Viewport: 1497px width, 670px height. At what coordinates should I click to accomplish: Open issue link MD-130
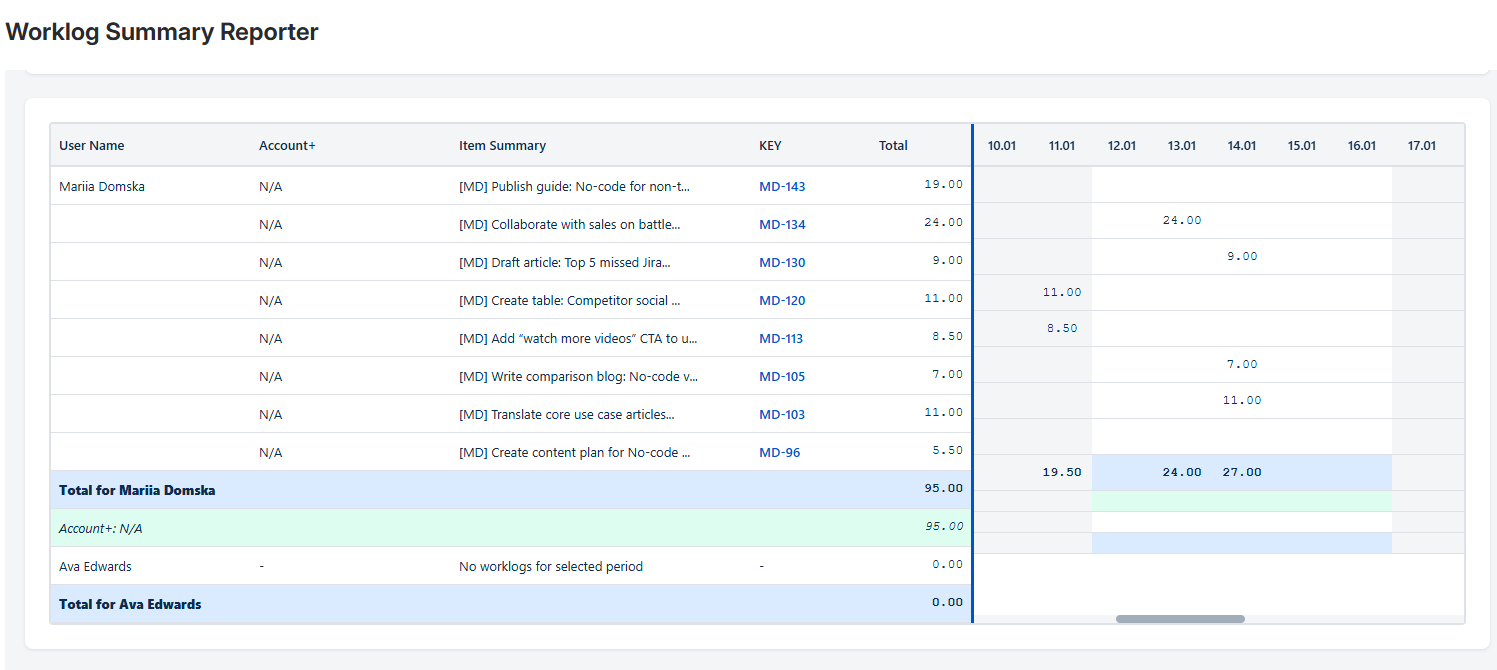782,262
